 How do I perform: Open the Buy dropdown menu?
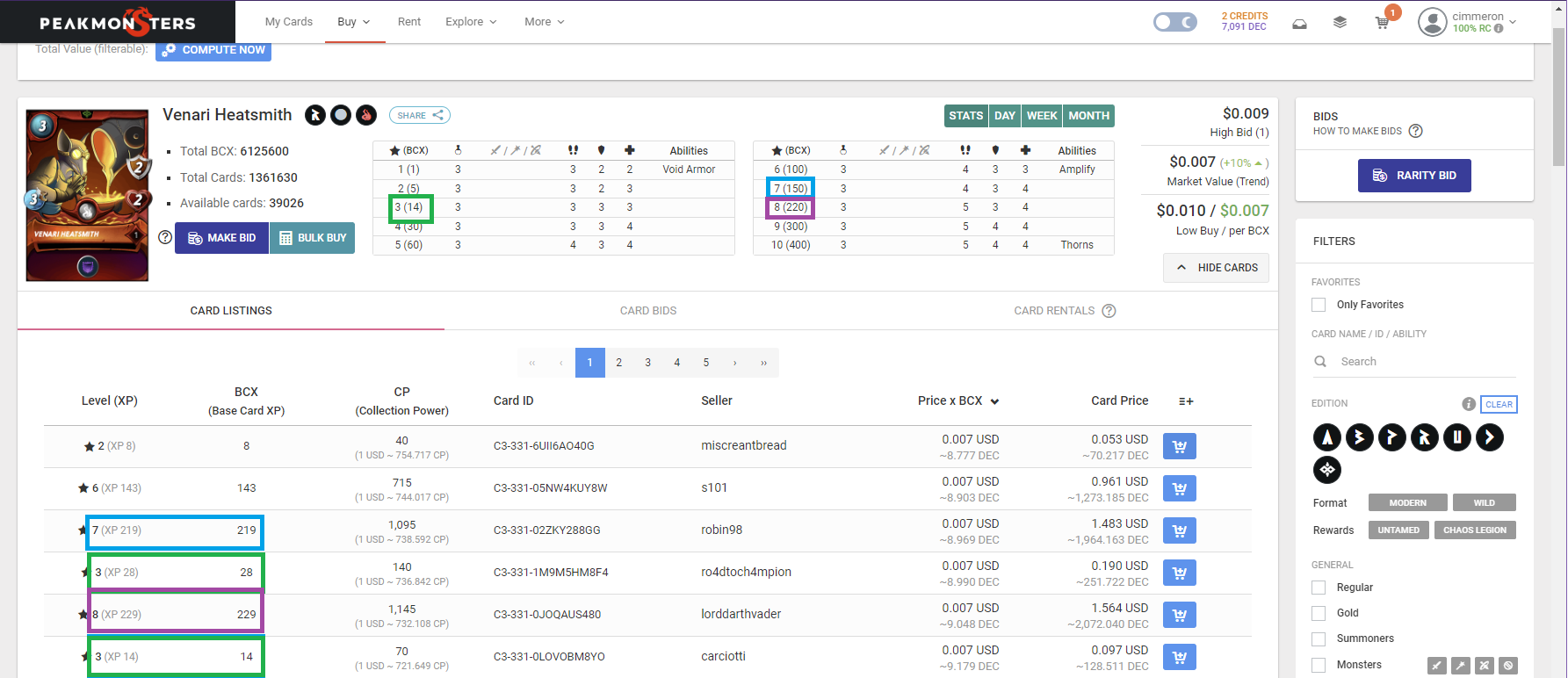click(354, 22)
